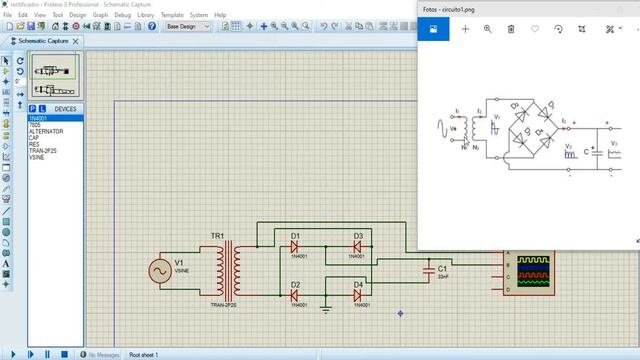Open the Template menu
This screenshot has width=640, height=360.
[x=172, y=15]
